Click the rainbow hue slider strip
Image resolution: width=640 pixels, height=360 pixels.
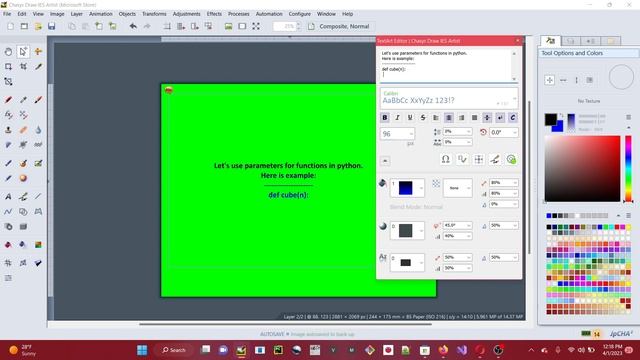coord(629,168)
